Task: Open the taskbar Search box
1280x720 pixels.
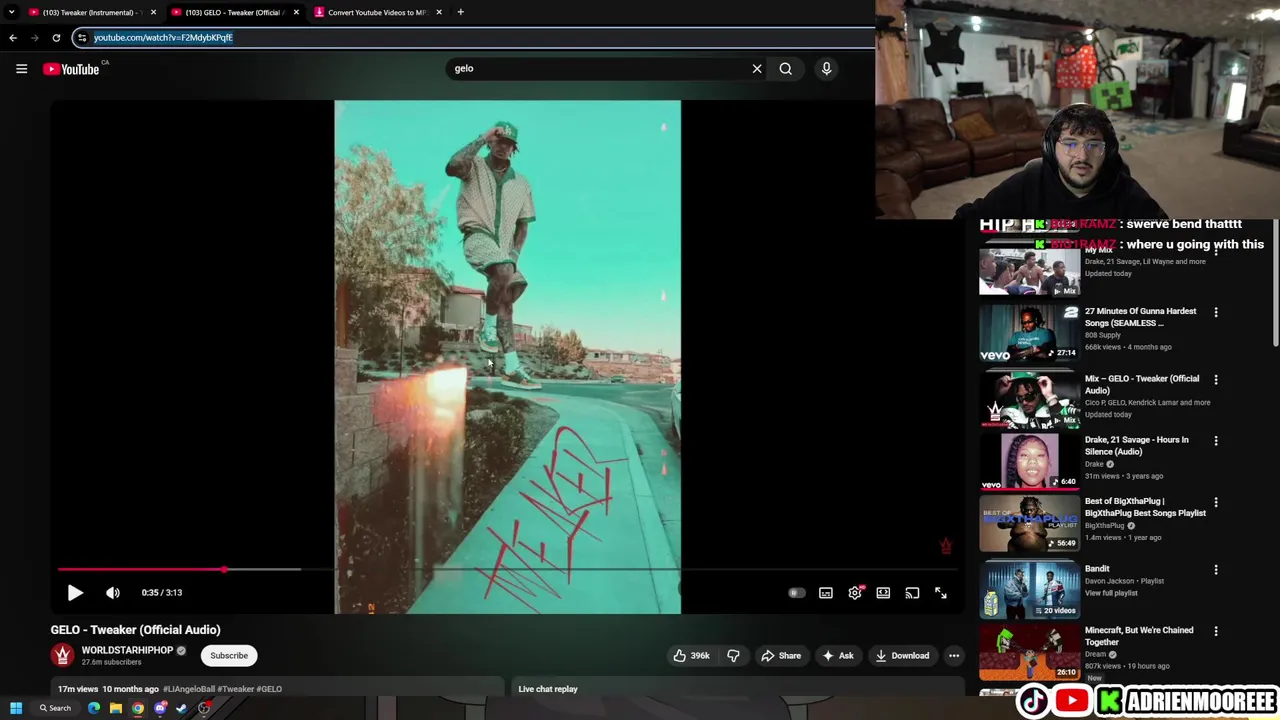Action: pos(55,708)
